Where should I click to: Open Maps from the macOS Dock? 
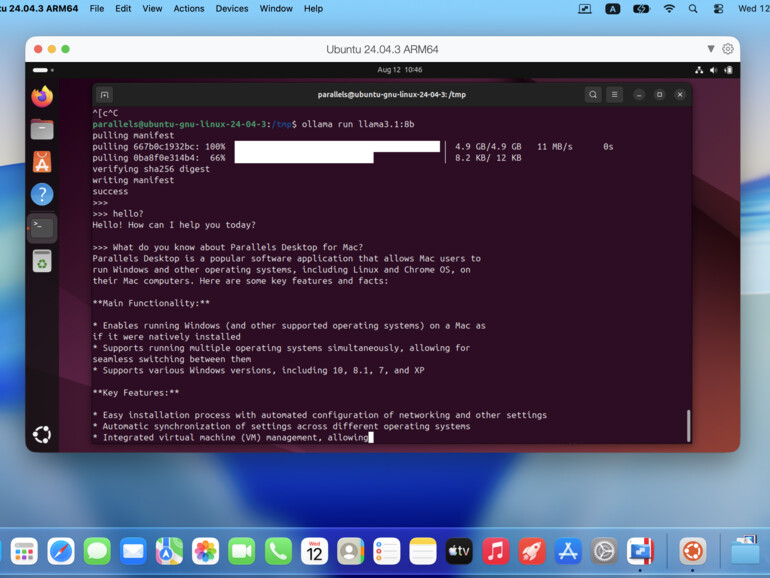click(169, 551)
